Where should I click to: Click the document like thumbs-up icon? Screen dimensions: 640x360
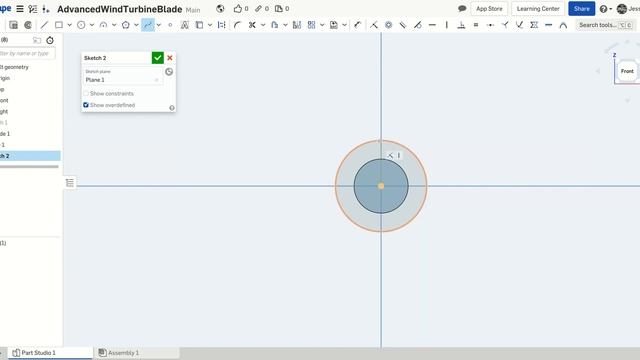(238, 9)
